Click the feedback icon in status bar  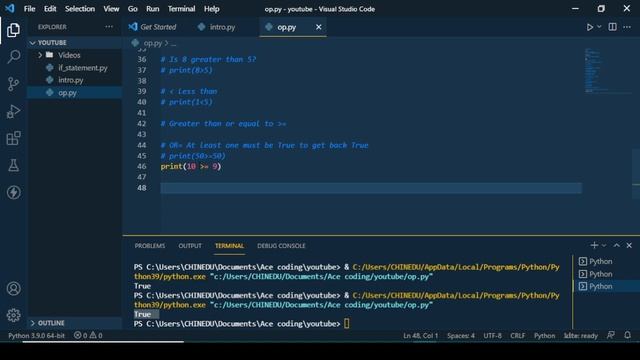611,335
